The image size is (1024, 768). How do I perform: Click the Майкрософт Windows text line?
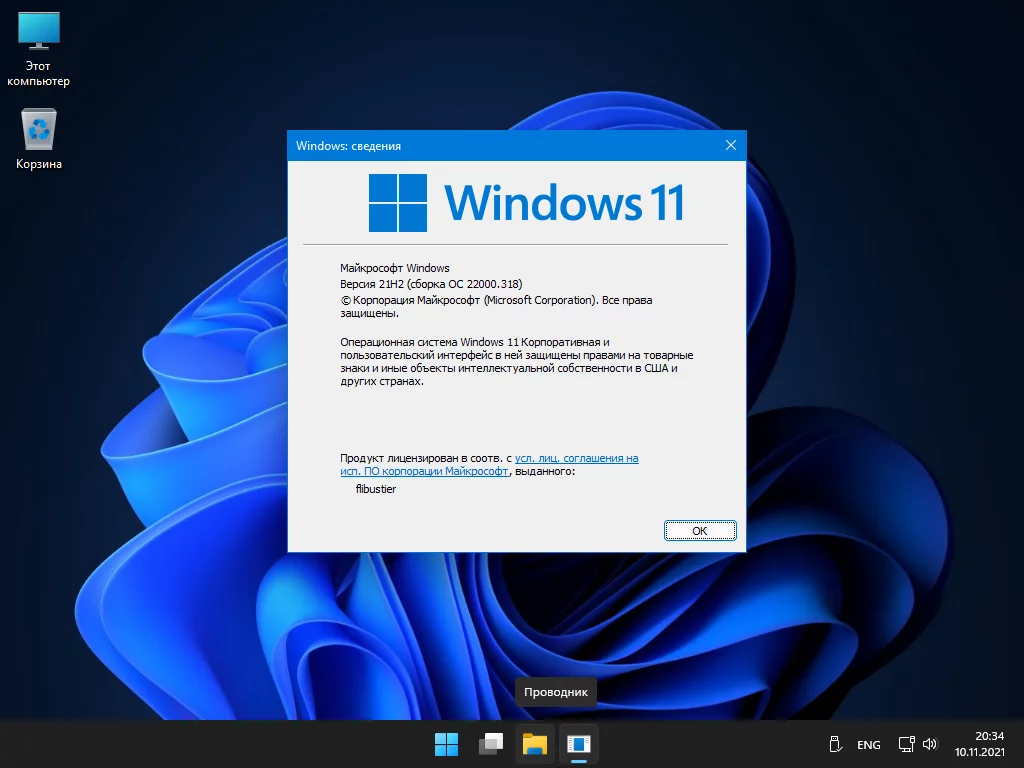point(394,268)
